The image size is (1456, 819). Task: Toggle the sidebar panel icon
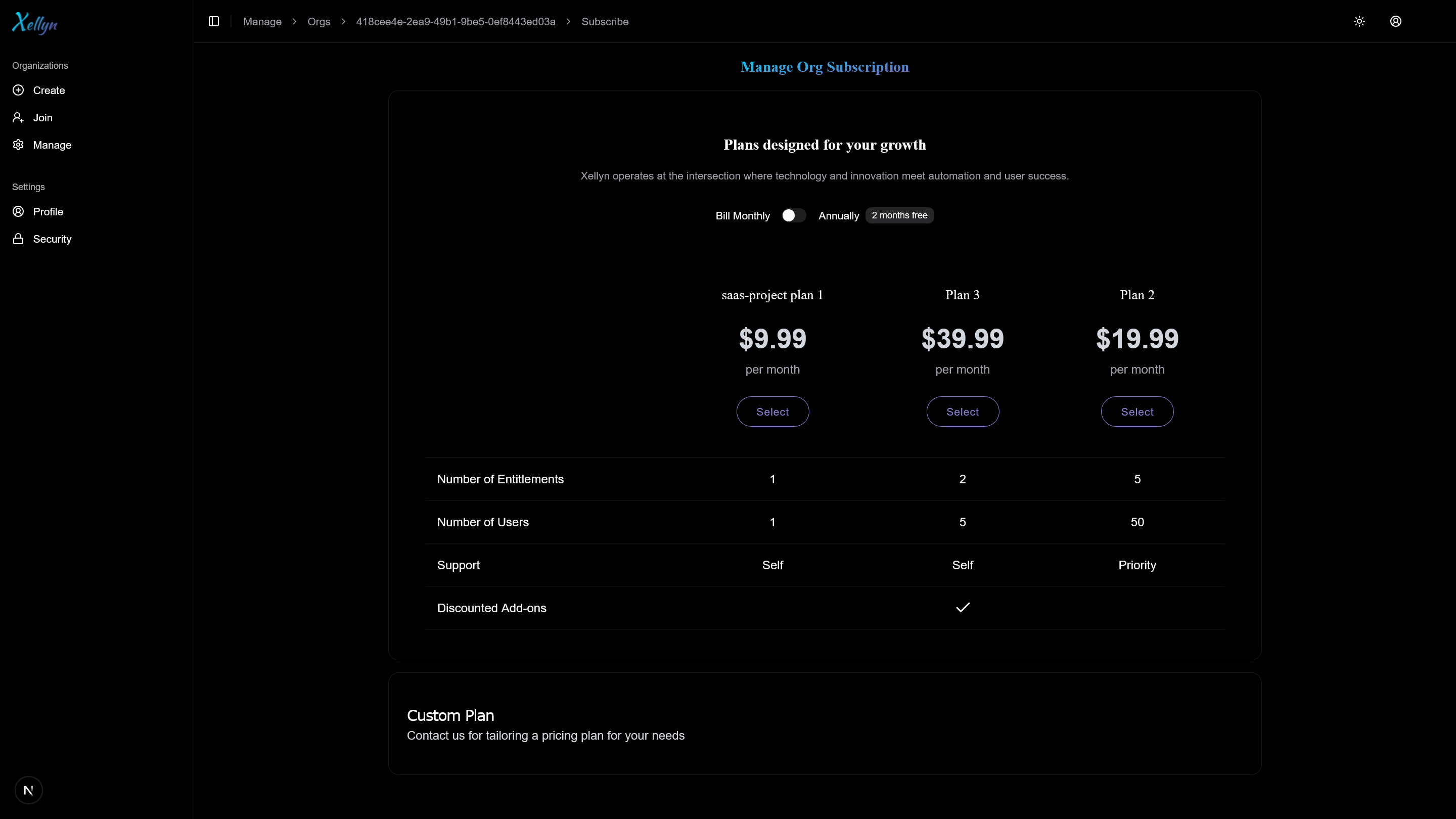point(214,21)
